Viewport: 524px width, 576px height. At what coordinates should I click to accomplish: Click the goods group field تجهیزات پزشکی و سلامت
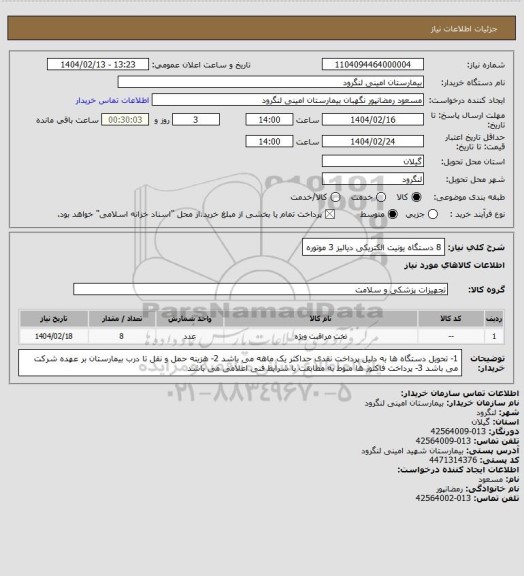pyautogui.click(x=261, y=289)
